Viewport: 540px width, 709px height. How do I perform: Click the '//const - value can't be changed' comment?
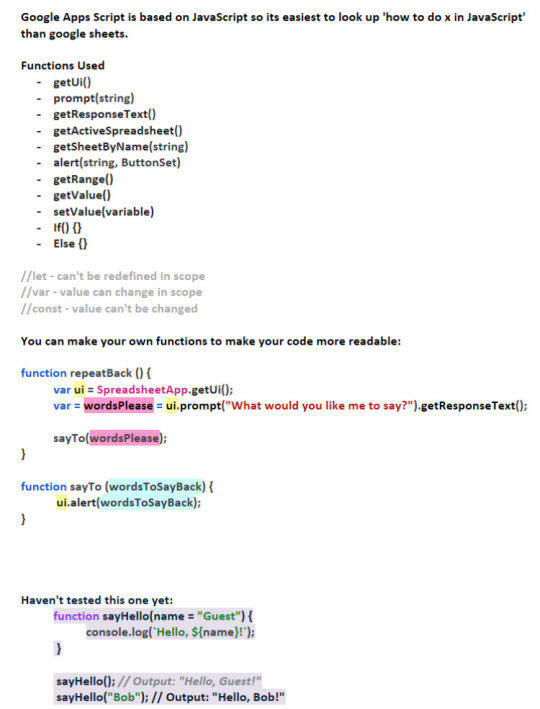[x=109, y=309]
